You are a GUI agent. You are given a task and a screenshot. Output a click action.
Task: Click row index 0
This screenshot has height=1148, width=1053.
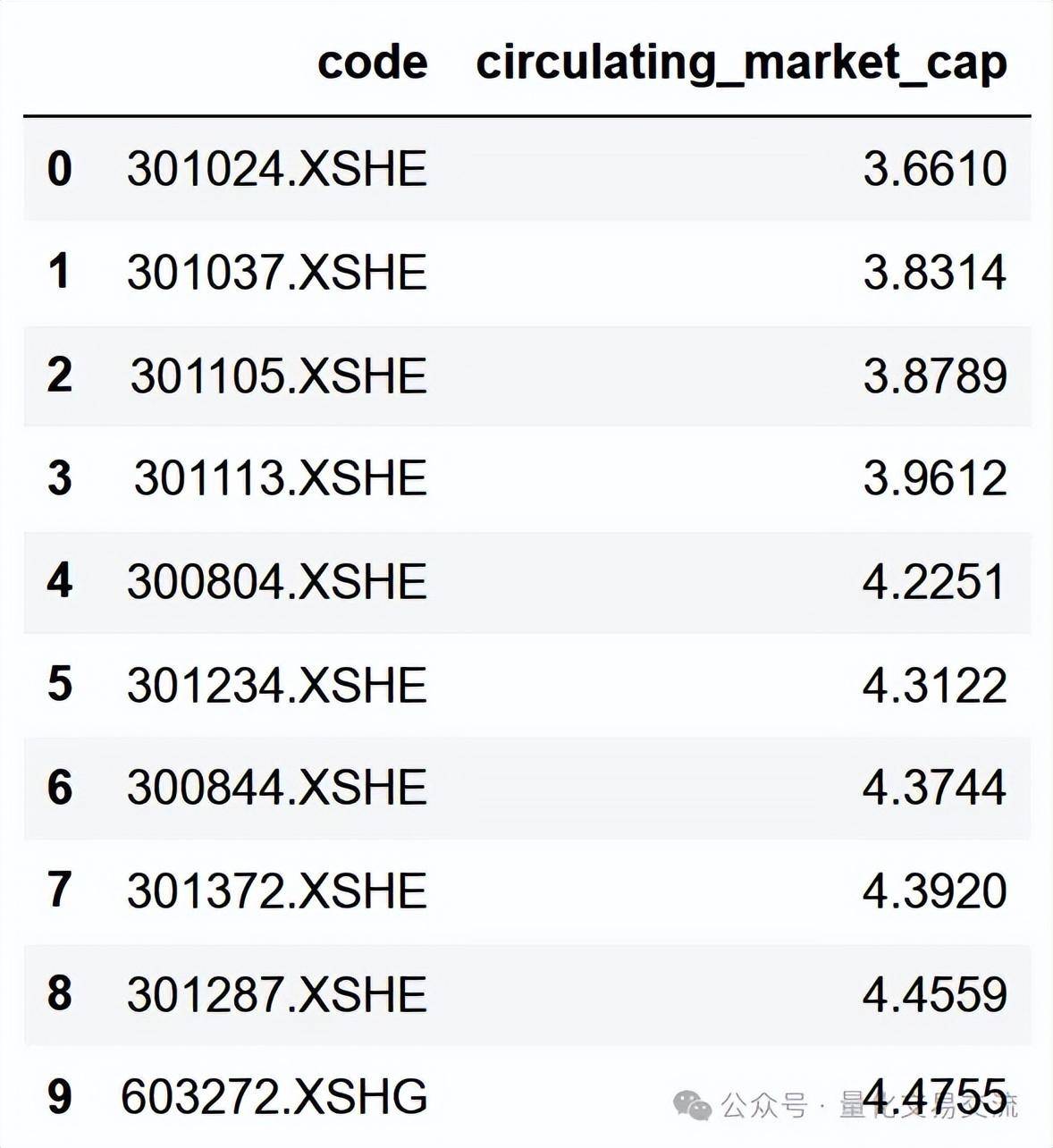[x=59, y=168]
